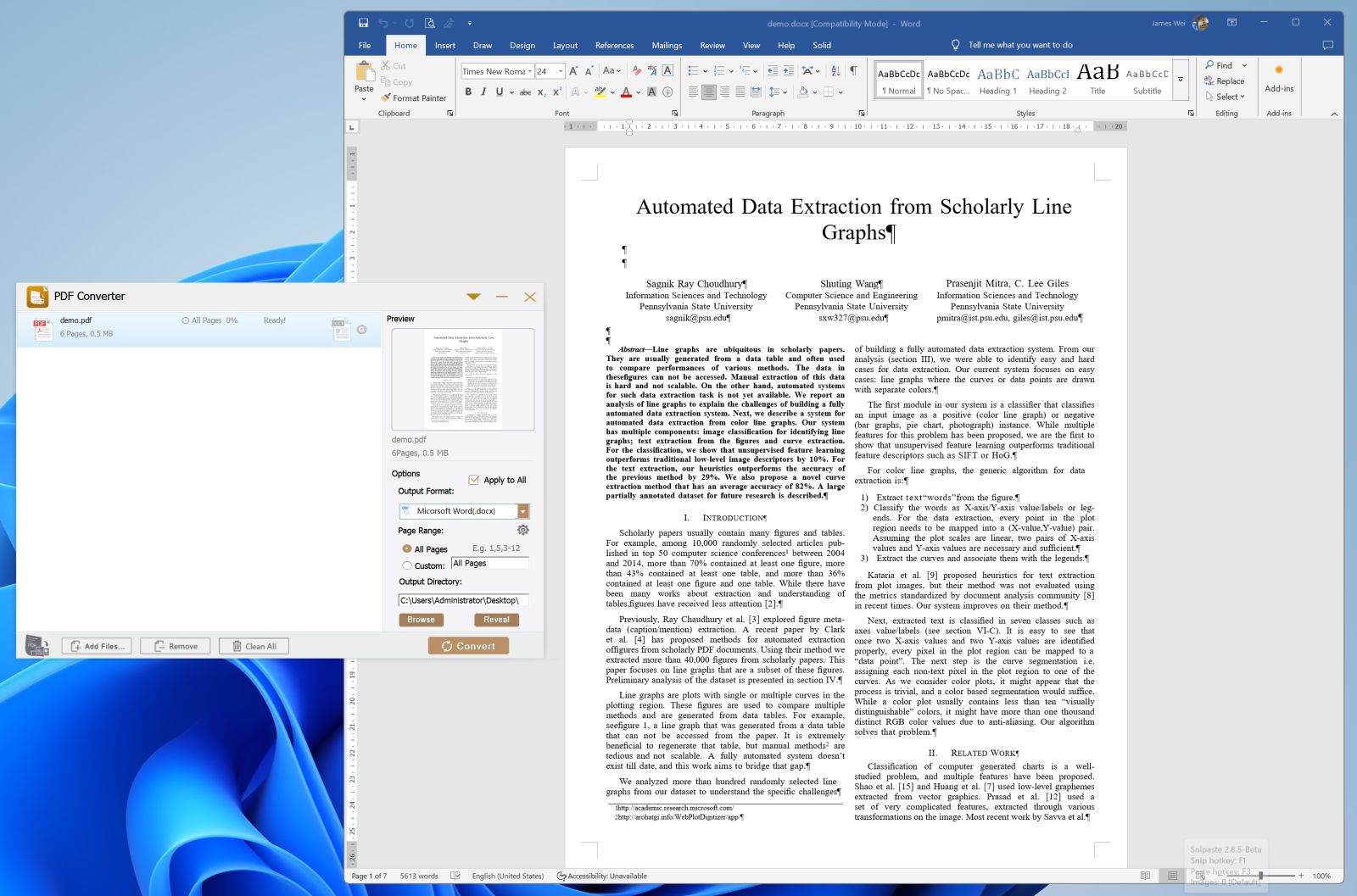Image resolution: width=1357 pixels, height=896 pixels.
Task: Click the Clear All Formatting icon
Action: click(637, 71)
